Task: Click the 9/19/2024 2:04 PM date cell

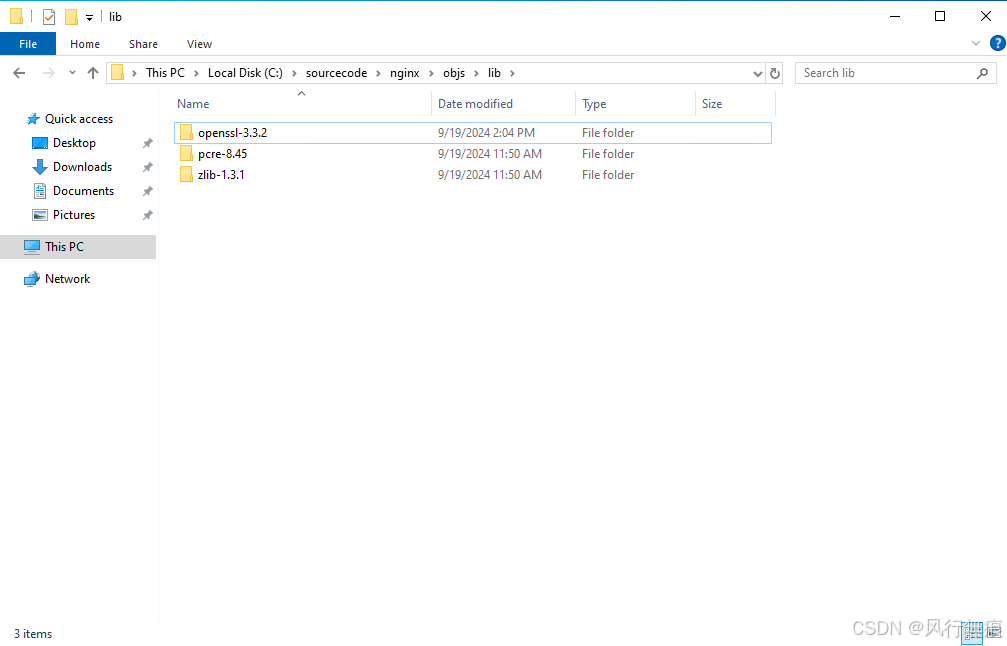Action: pos(486,133)
